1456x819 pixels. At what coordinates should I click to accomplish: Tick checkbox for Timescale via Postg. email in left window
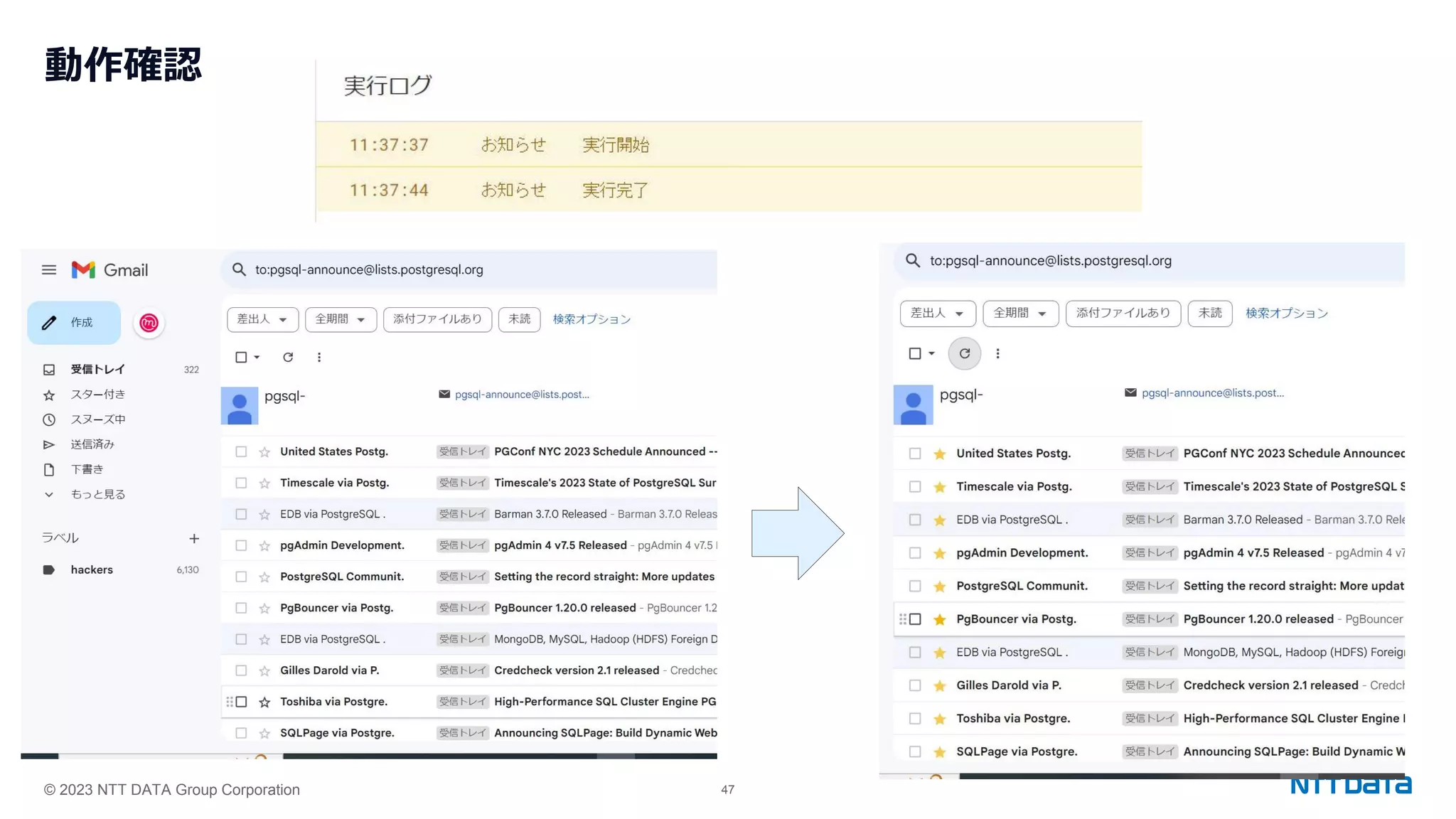pos(241,483)
